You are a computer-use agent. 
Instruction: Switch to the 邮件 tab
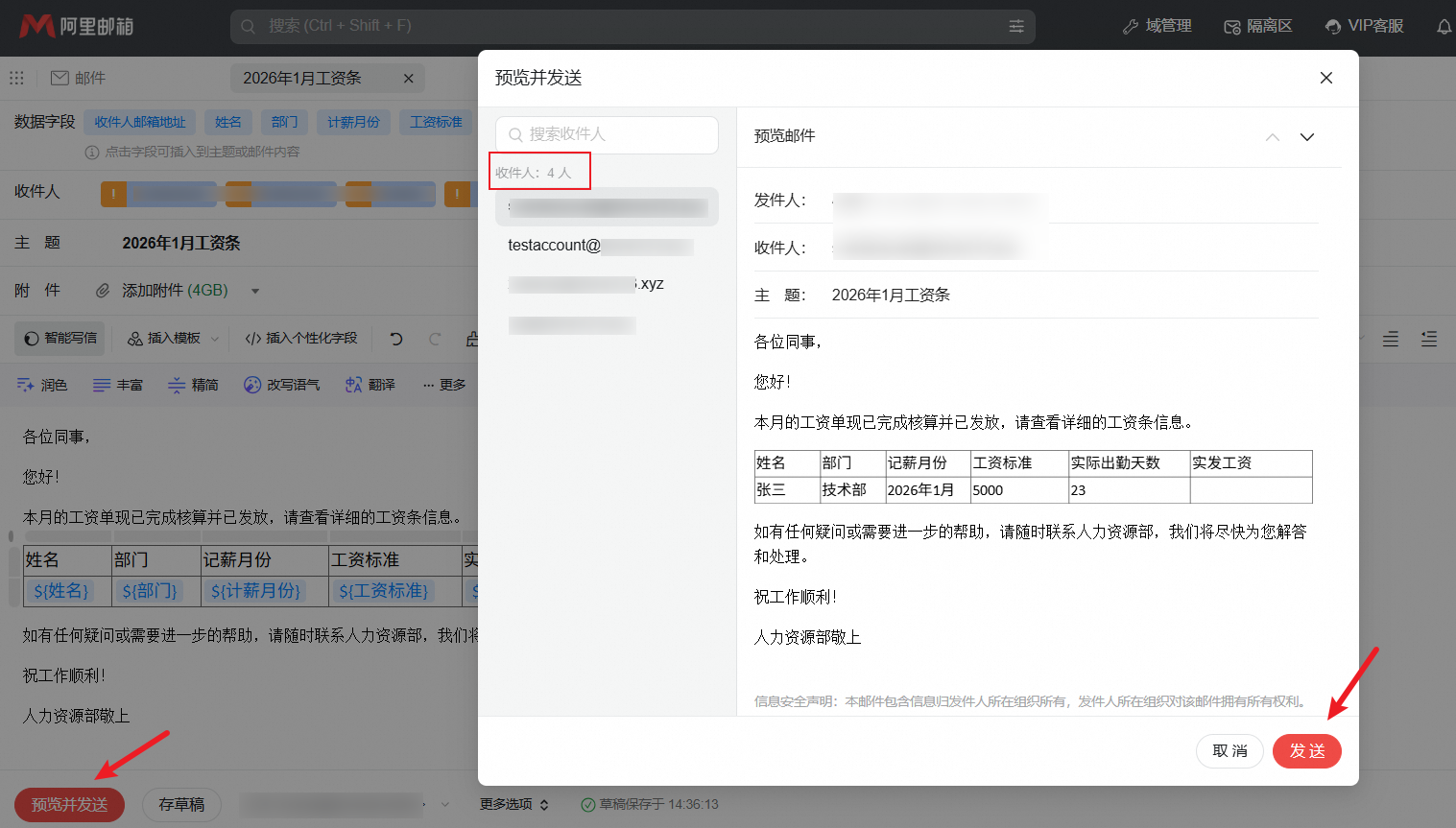(79, 78)
